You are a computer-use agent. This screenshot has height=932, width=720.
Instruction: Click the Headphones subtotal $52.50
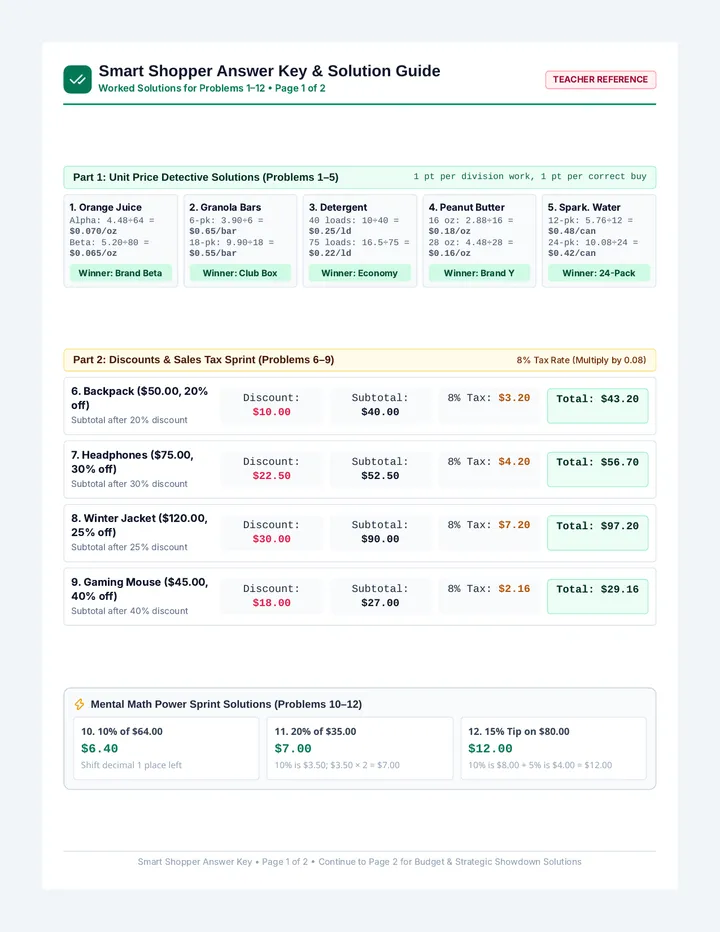[x=380, y=476]
